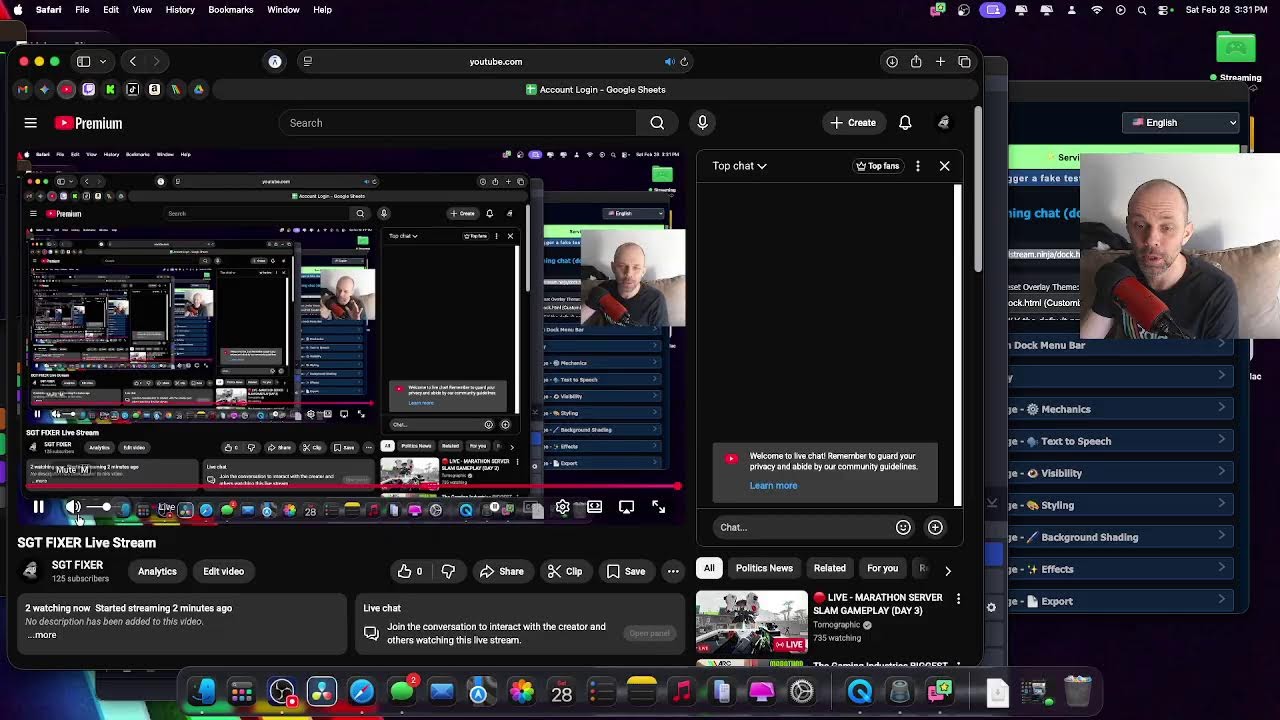Viewport: 1280px width, 720px height.
Task: Open channel Analytics
Action: pyautogui.click(x=157, y=571)
